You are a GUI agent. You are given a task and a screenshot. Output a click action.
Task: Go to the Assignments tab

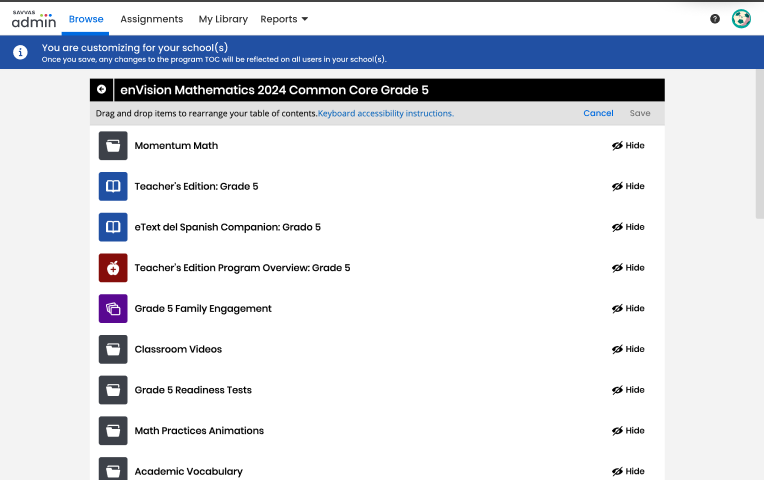pos(152,19)
